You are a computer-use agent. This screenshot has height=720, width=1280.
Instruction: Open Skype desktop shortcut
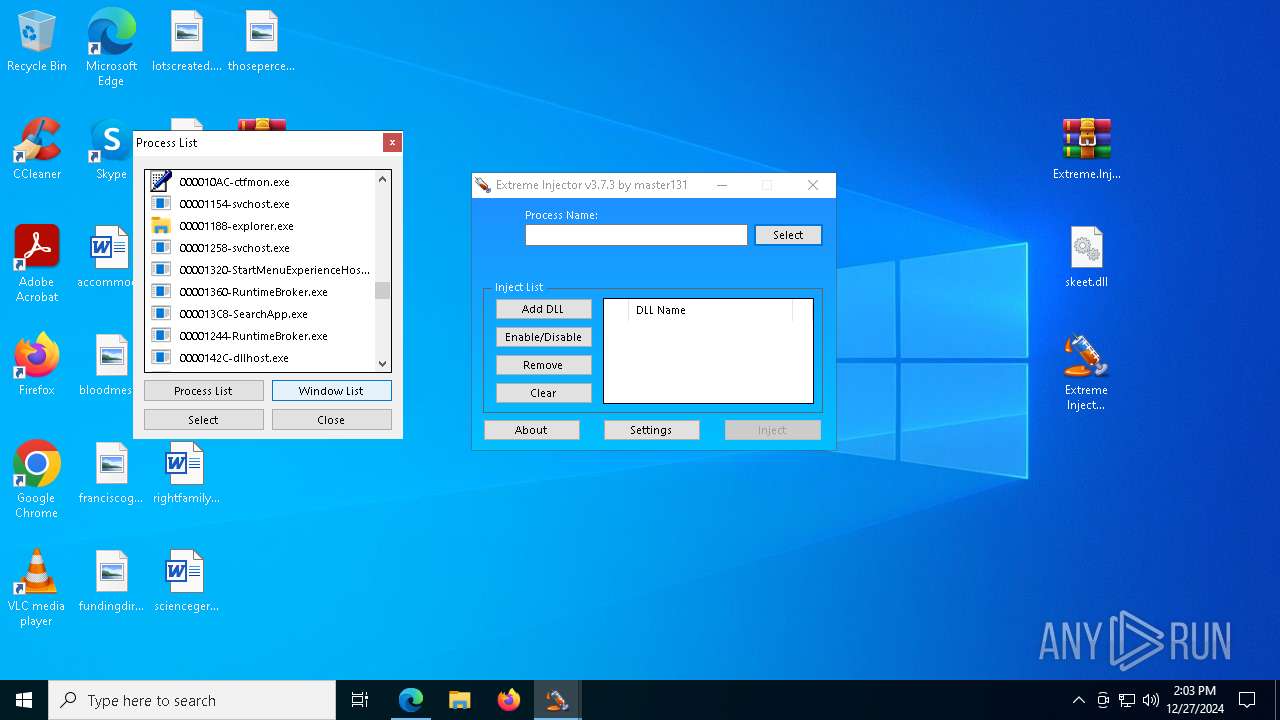(x=110, y=150)
